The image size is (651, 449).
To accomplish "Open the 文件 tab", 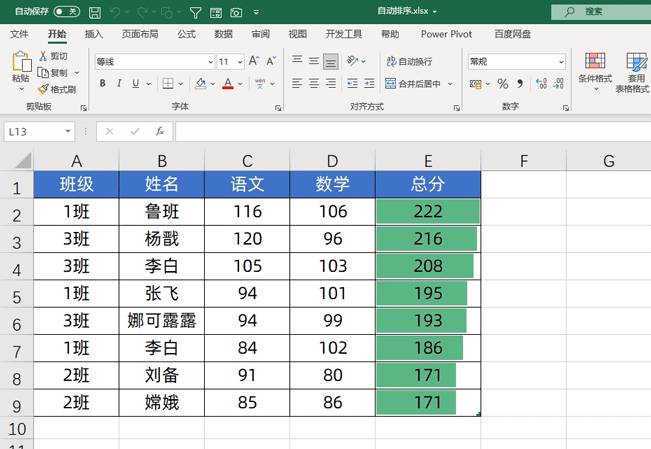I will [19, 34].
